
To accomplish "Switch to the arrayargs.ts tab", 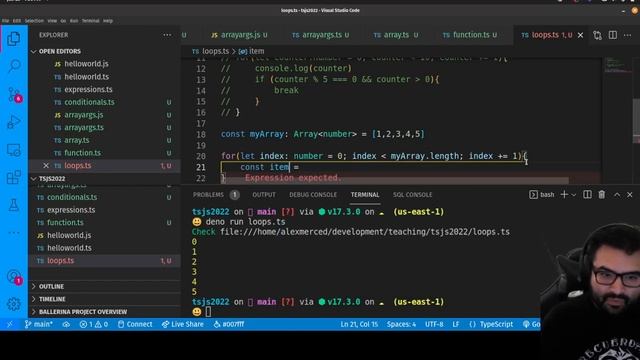I will click(x=321, y=35).
